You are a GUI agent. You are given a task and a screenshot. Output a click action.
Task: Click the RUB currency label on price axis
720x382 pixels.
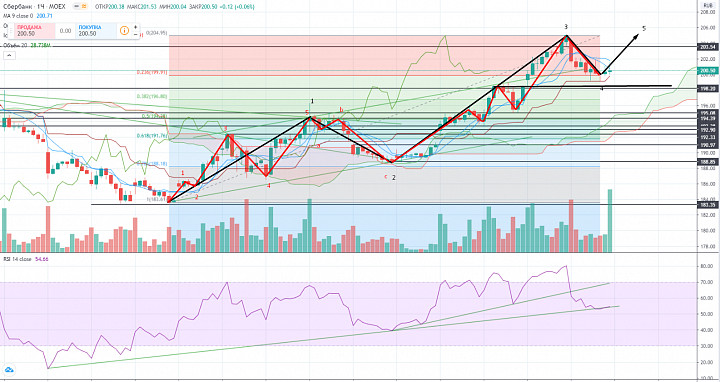707,5
